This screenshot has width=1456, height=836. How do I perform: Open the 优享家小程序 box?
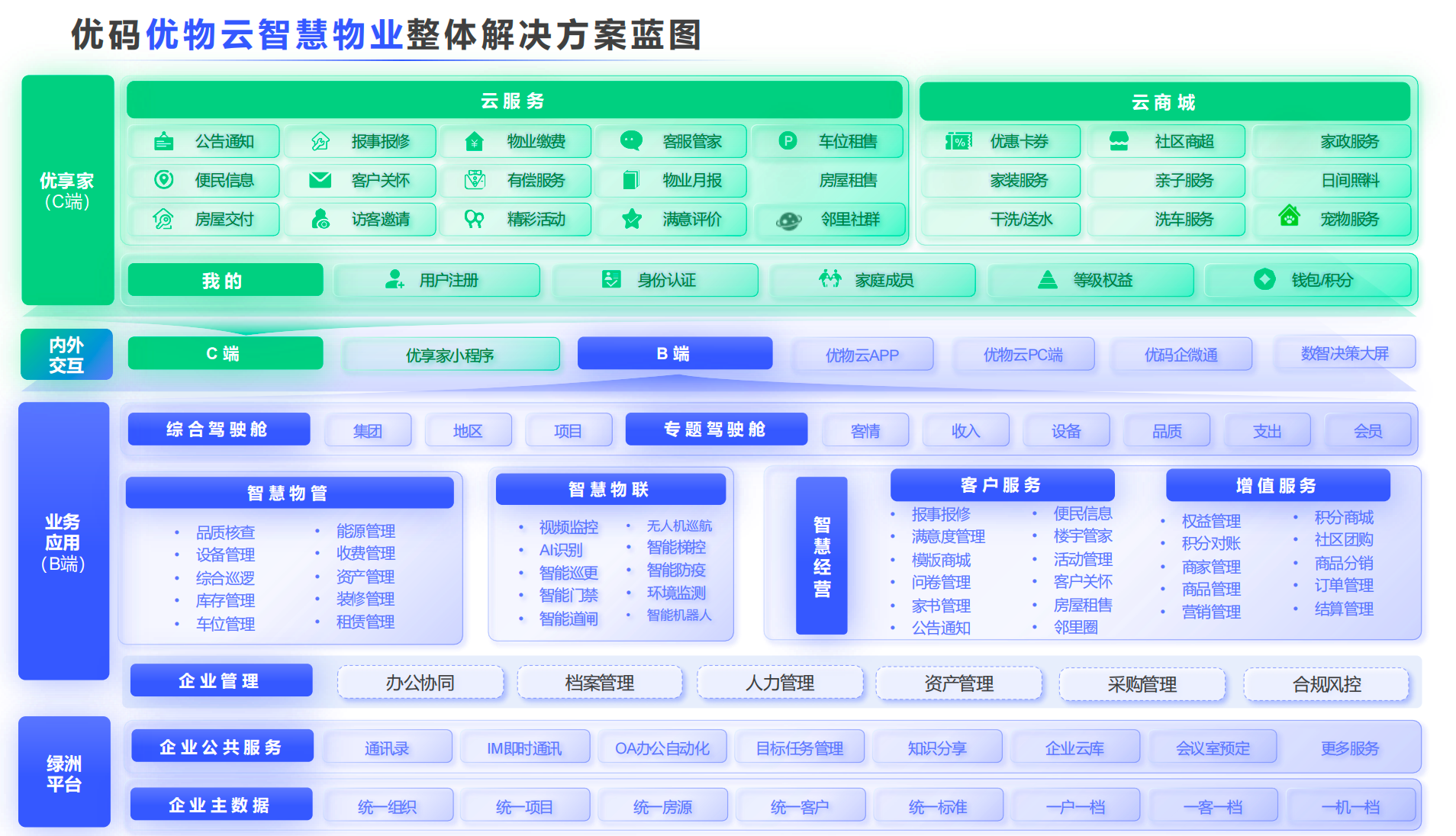[x=451, y=355]
